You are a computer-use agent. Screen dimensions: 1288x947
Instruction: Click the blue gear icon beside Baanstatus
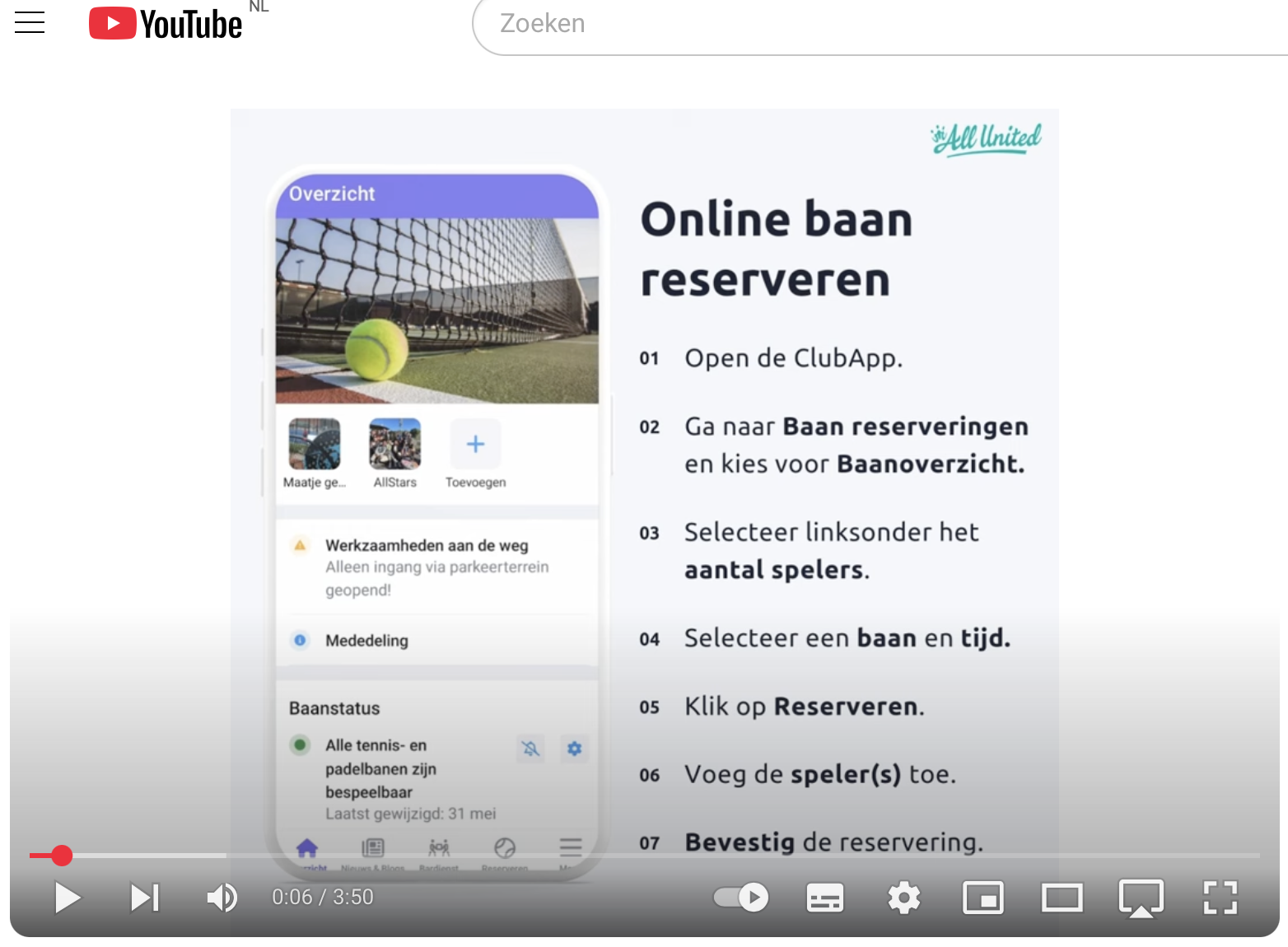pos(574,749)
